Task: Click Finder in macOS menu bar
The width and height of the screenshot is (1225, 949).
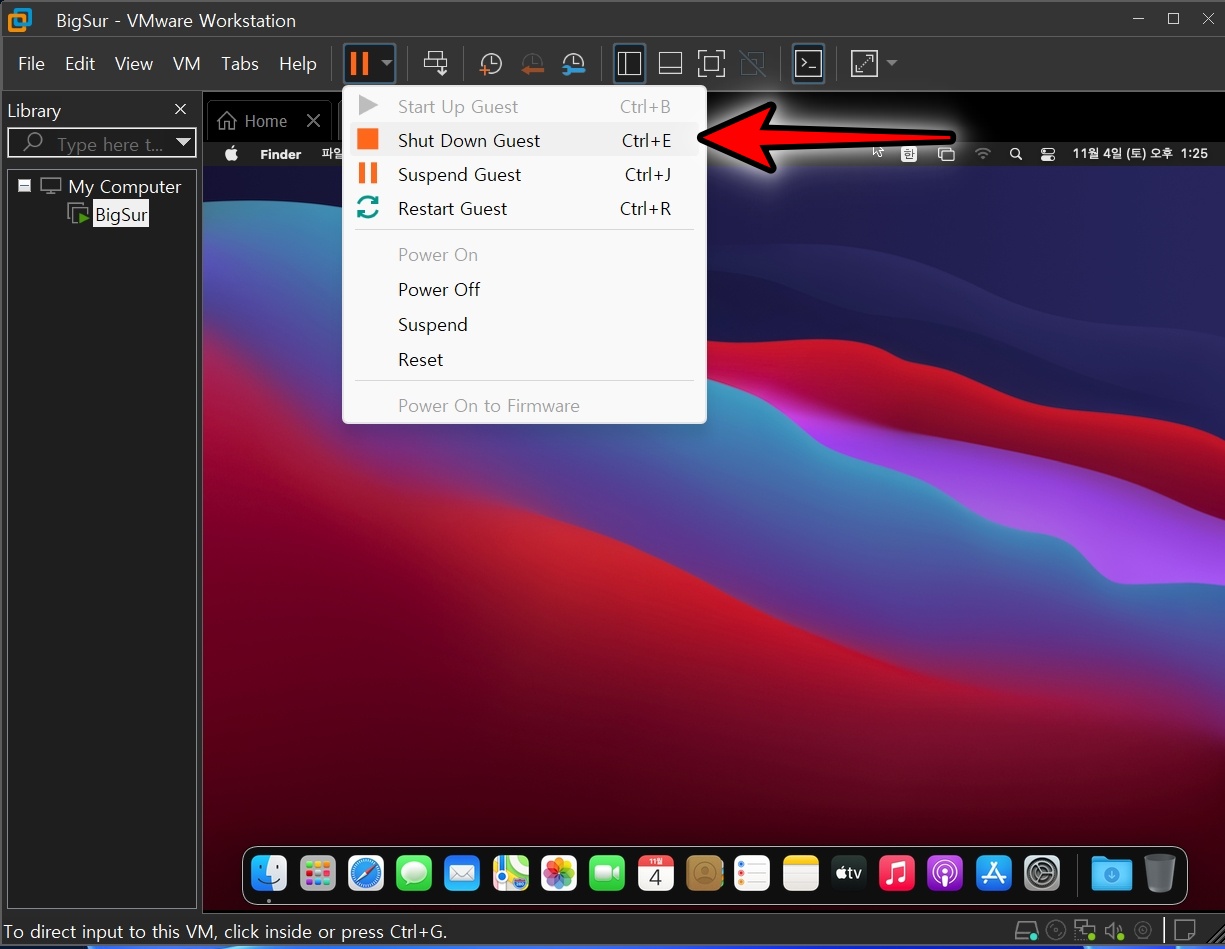Action: coord(281,154)
